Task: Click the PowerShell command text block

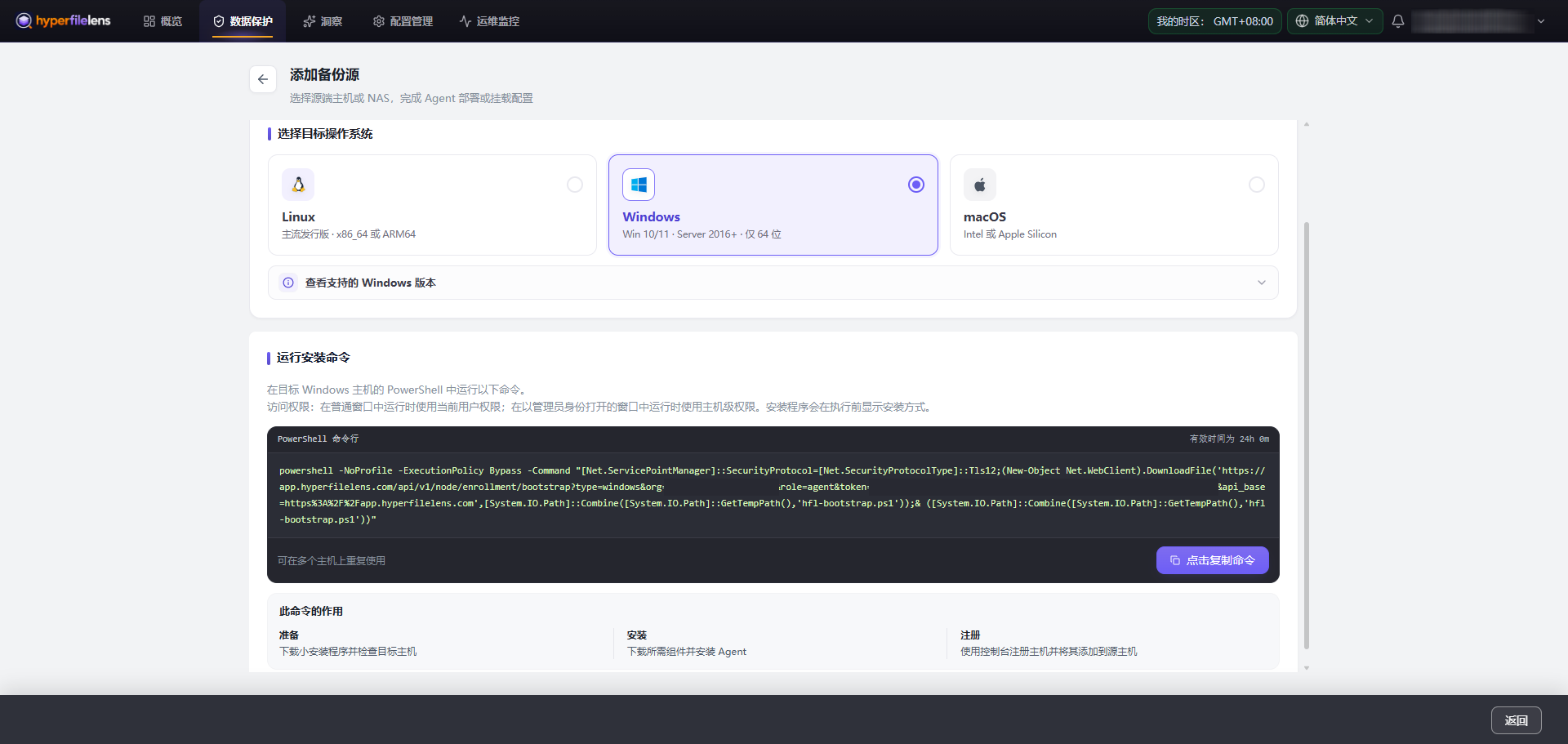Action: 773,495
